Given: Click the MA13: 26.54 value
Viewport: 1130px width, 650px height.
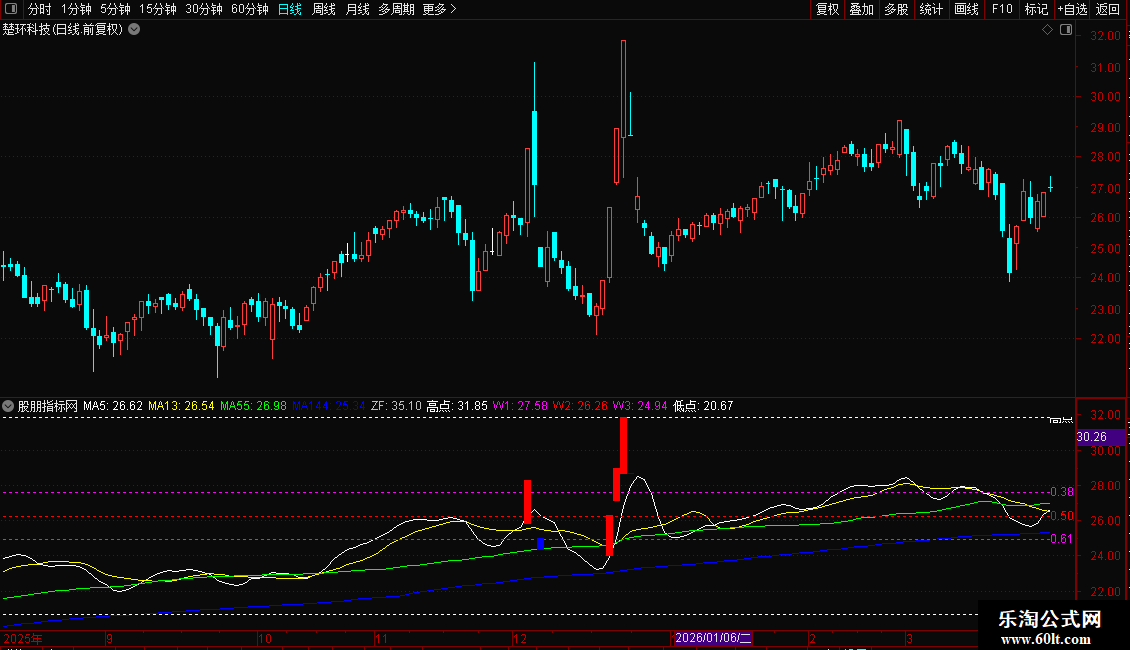Looking at the screenshot, I should (x=181, y=406).
